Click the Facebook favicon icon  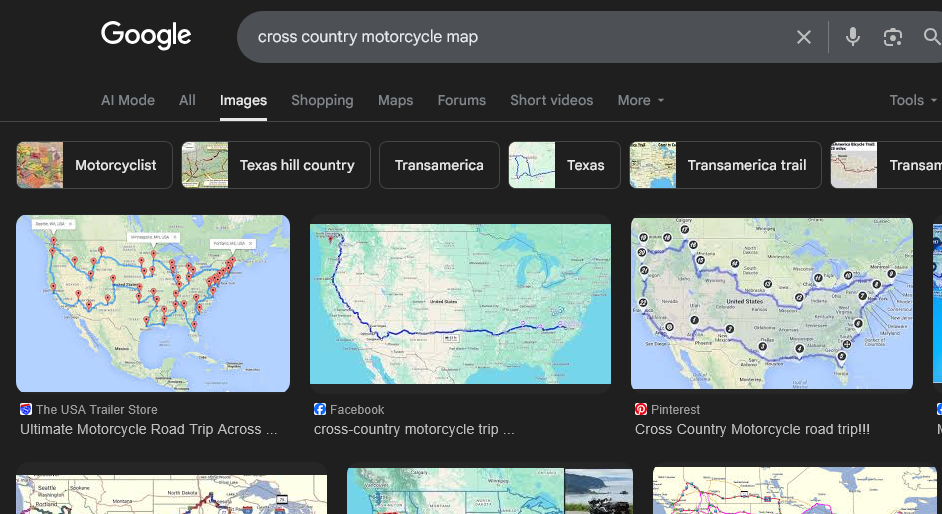coord(320,410)
